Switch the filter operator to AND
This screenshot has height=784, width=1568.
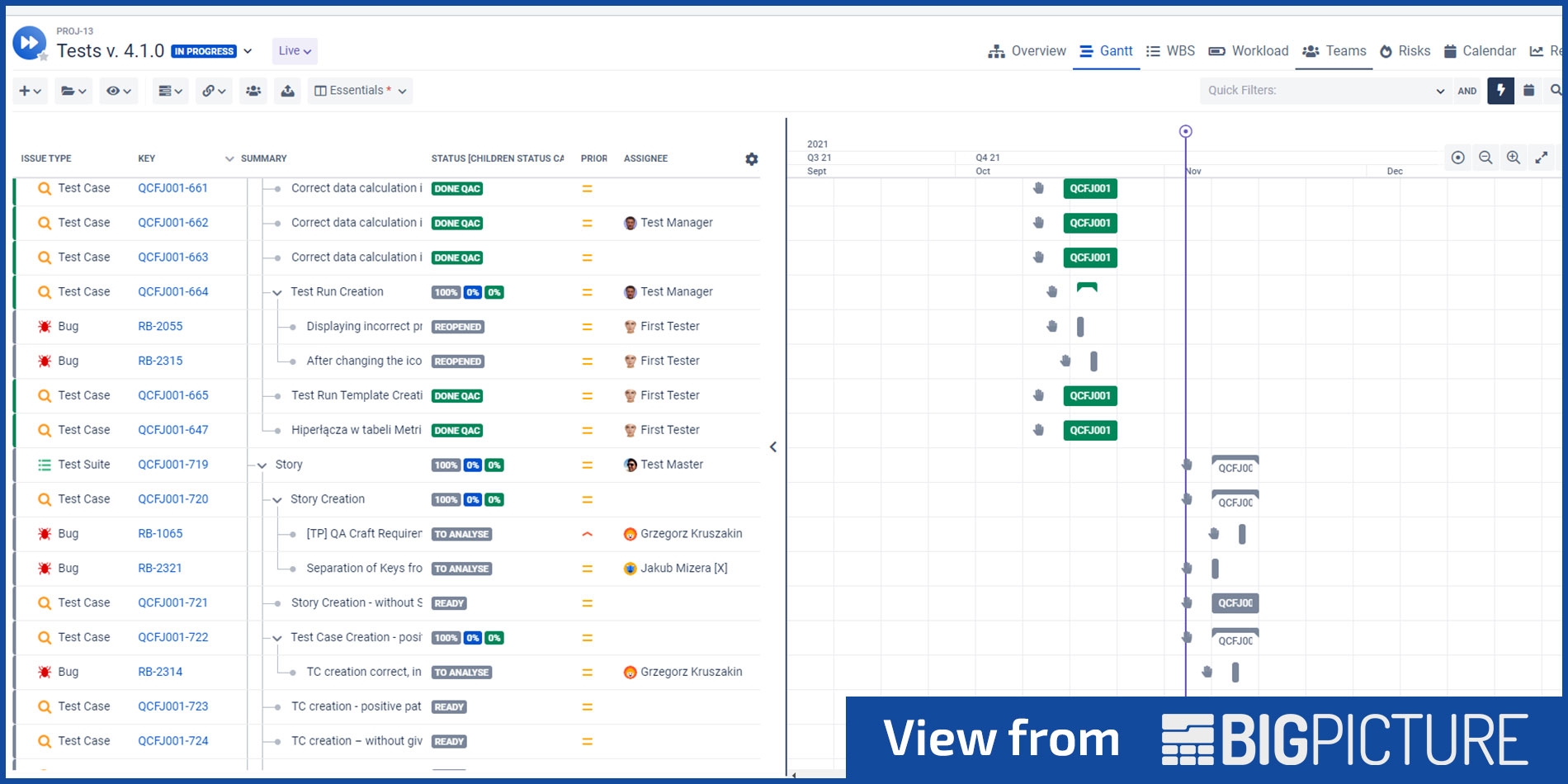coord(1467,91)
